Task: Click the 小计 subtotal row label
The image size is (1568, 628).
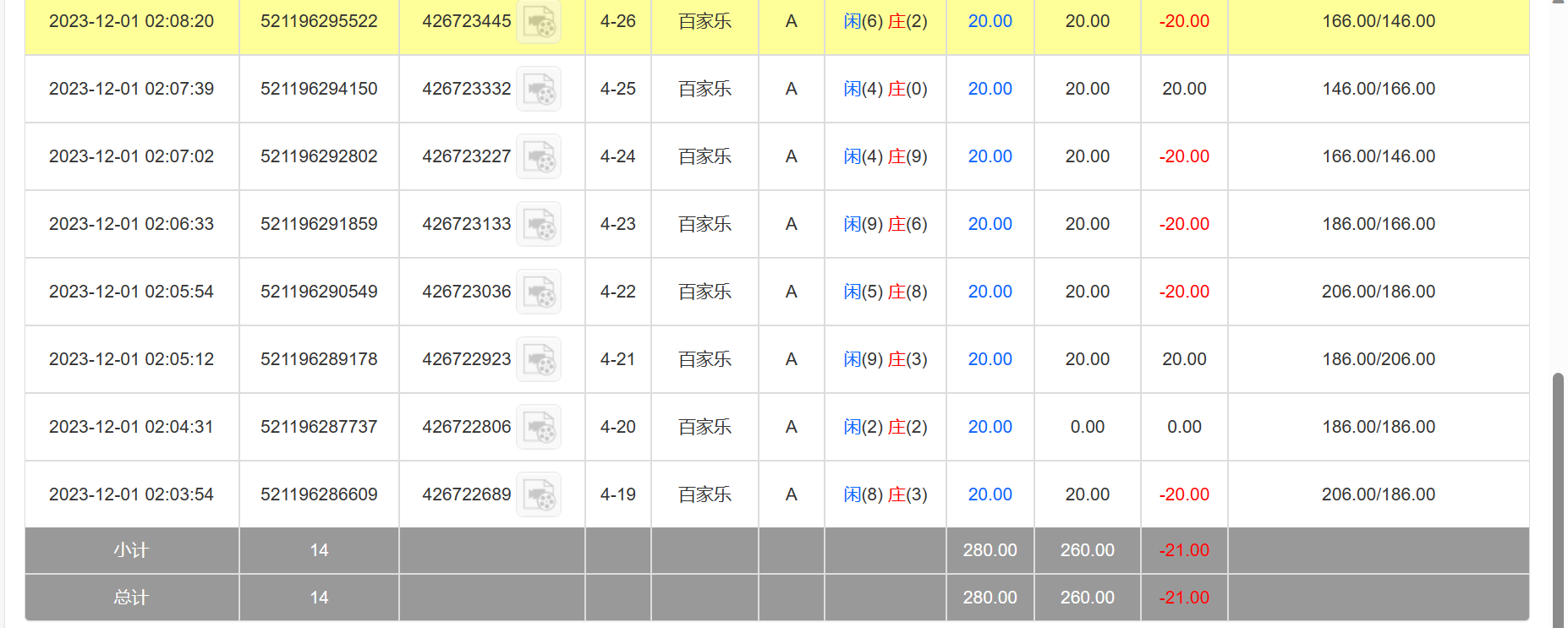Action: tap(131, 550)
